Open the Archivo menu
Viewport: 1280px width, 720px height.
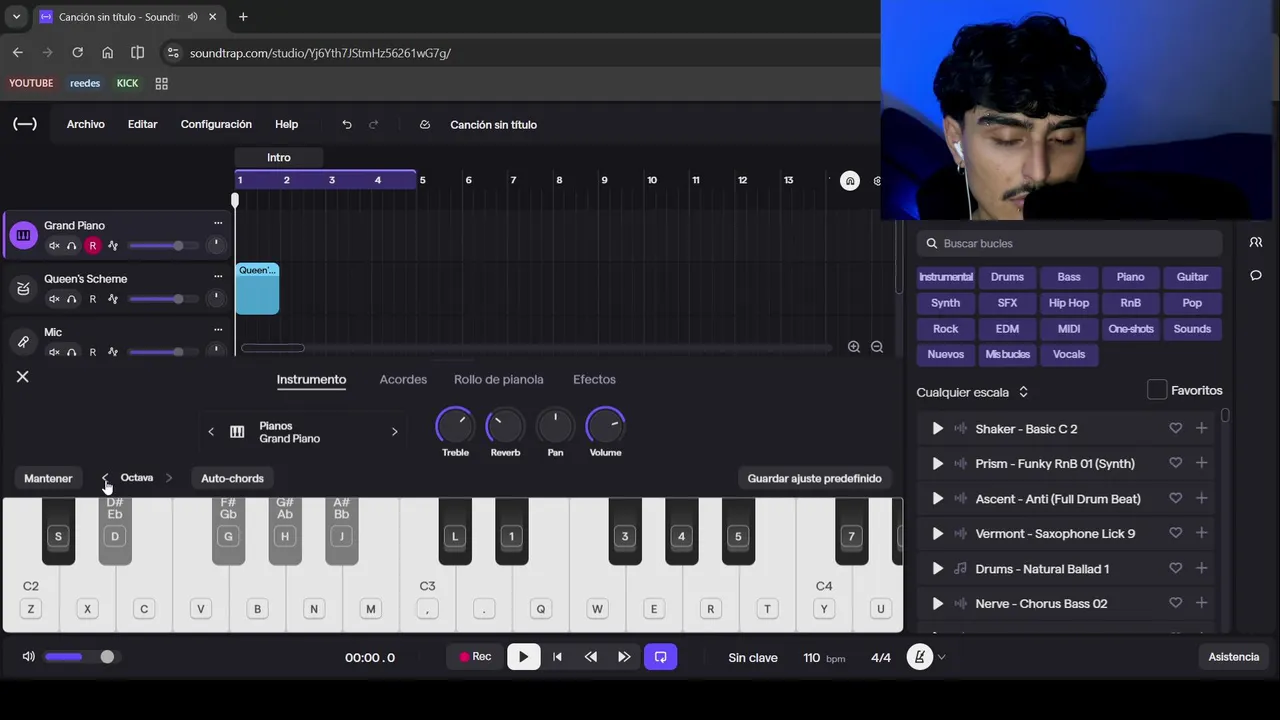click(x=86, y=124)
